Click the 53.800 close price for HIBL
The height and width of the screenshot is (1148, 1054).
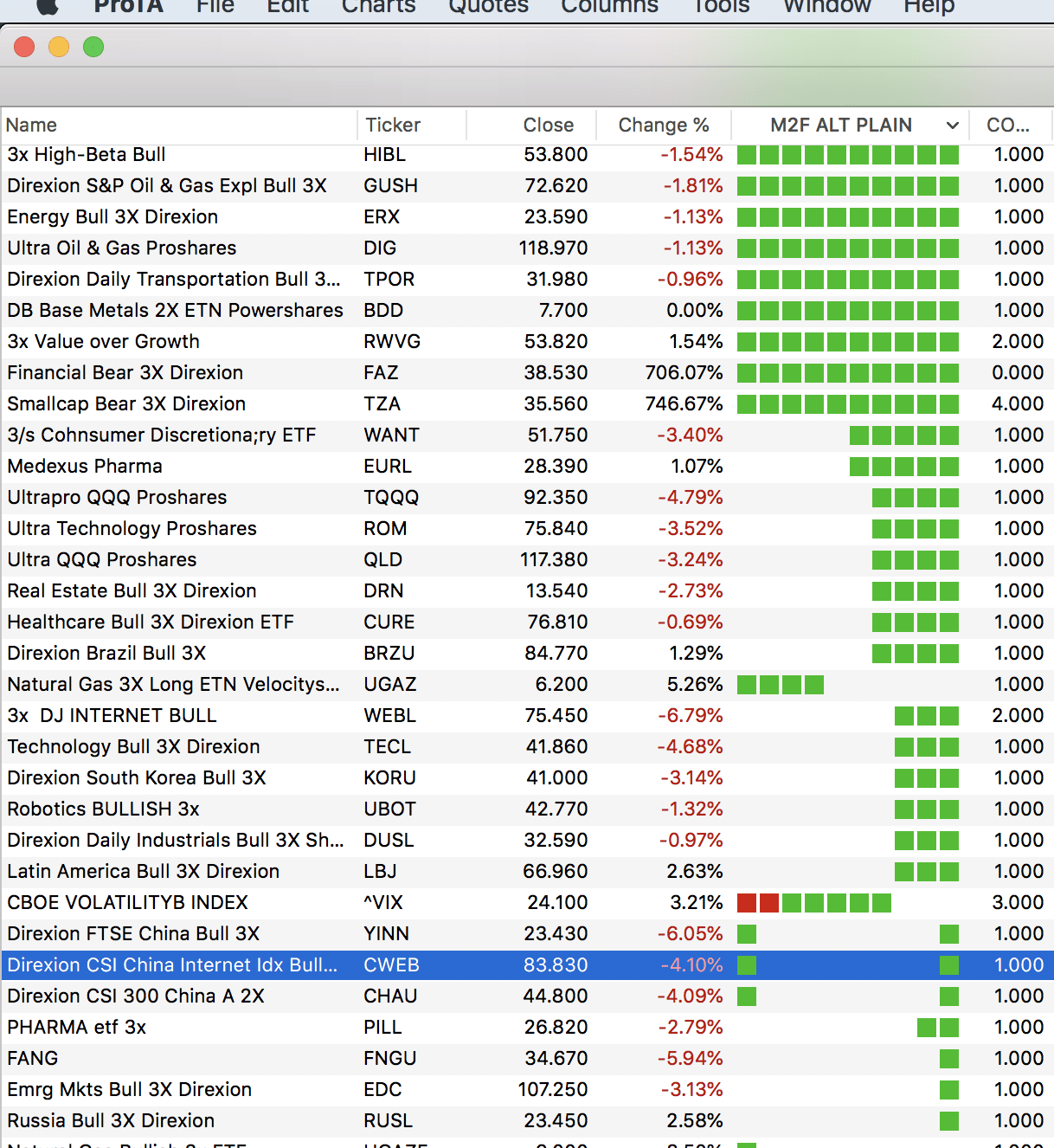(x=556, y=154)
